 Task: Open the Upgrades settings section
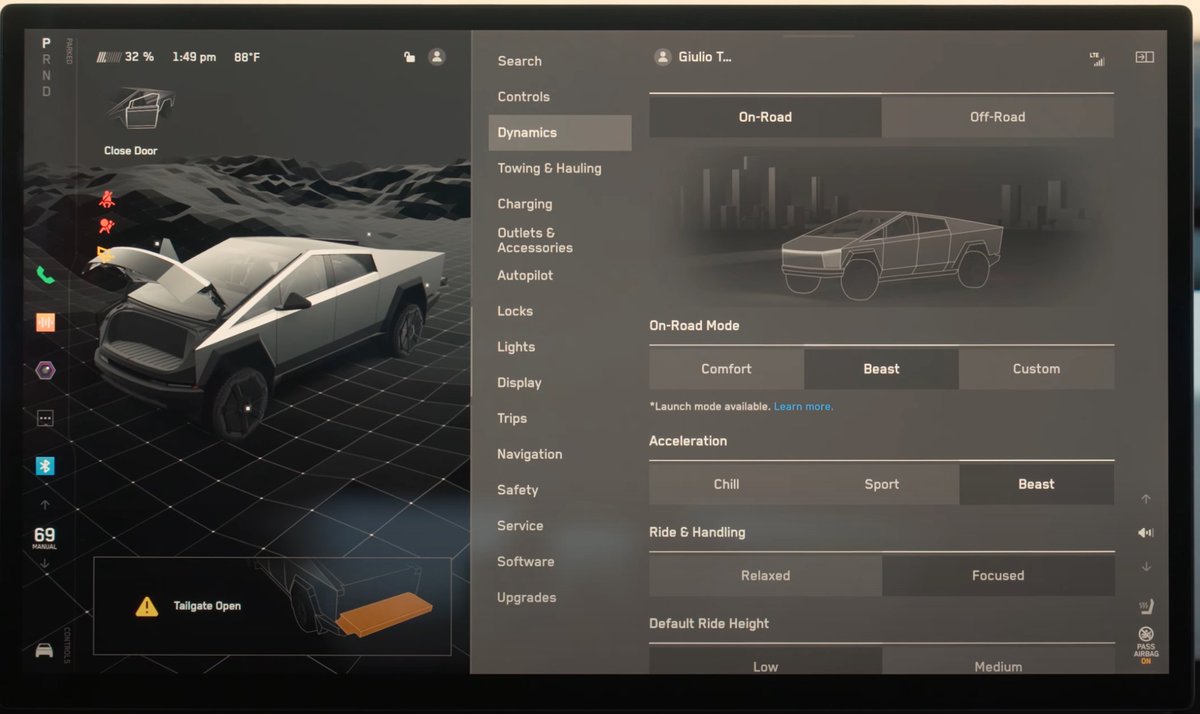tap(527, 598)
